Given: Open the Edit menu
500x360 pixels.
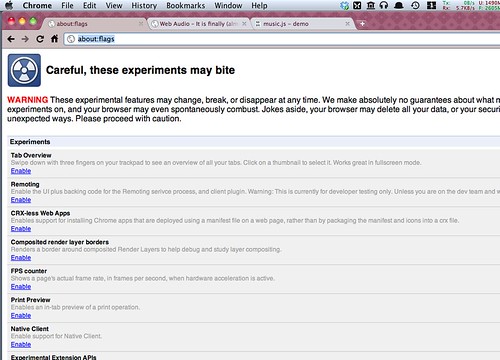Looking at the screenshot, I should [x=89, y=5].
